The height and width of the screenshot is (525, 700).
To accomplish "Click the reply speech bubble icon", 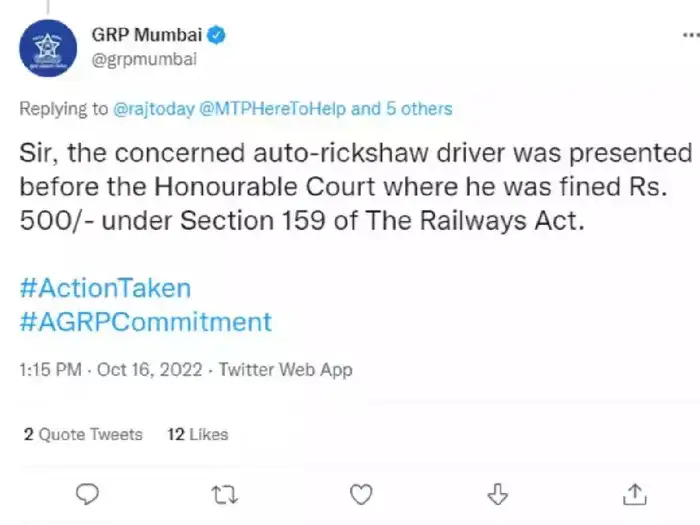I will click(88, 494).
